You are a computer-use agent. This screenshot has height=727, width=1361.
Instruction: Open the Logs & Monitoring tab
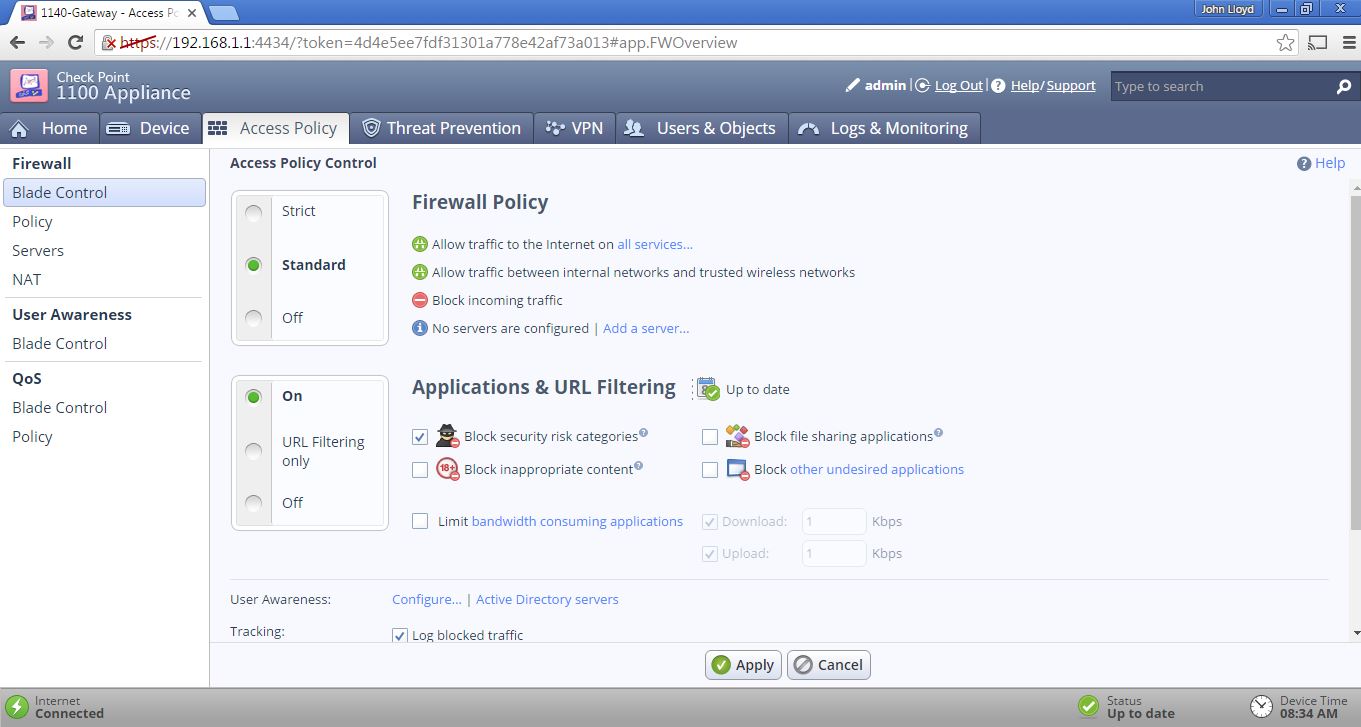[x=884, y=128]
